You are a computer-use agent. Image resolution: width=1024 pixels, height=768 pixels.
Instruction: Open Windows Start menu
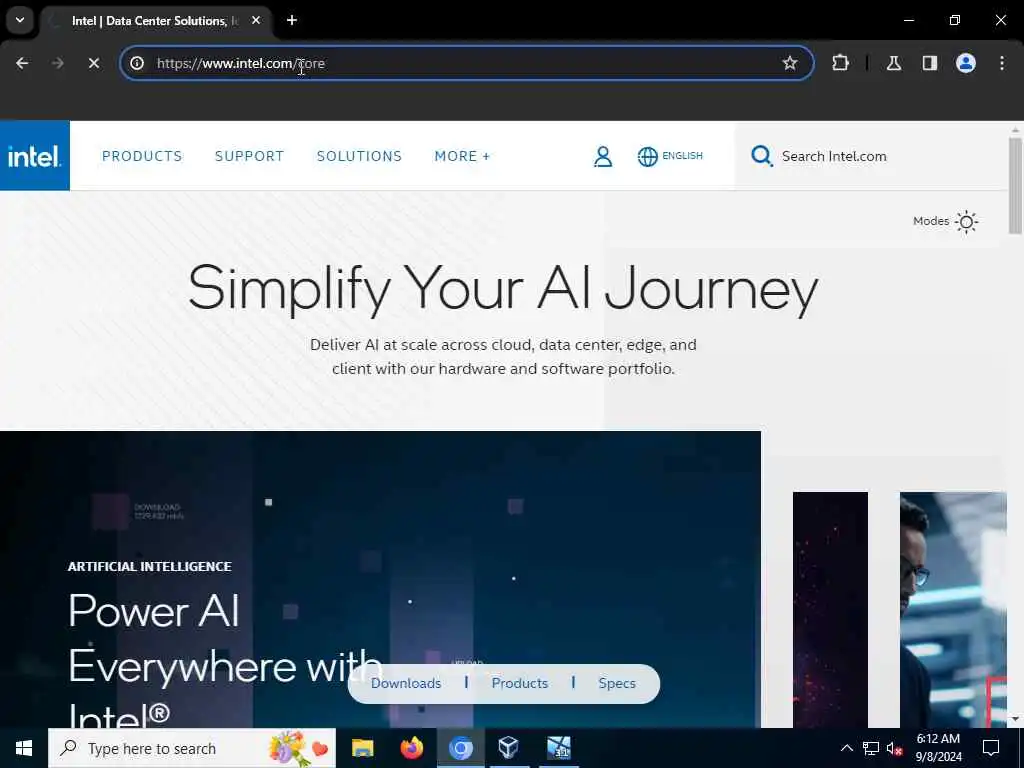[x=24, y=748]
